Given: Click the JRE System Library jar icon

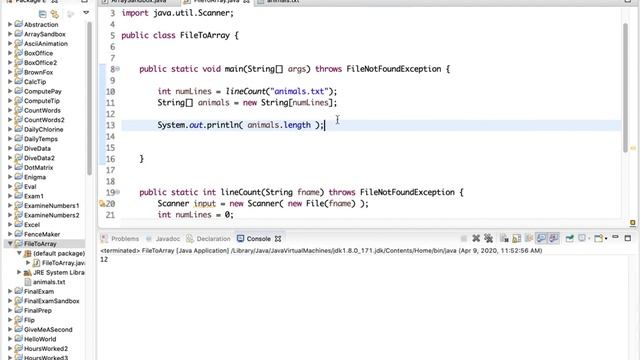Looking at the screenshot, I should [x=28, y=272].
